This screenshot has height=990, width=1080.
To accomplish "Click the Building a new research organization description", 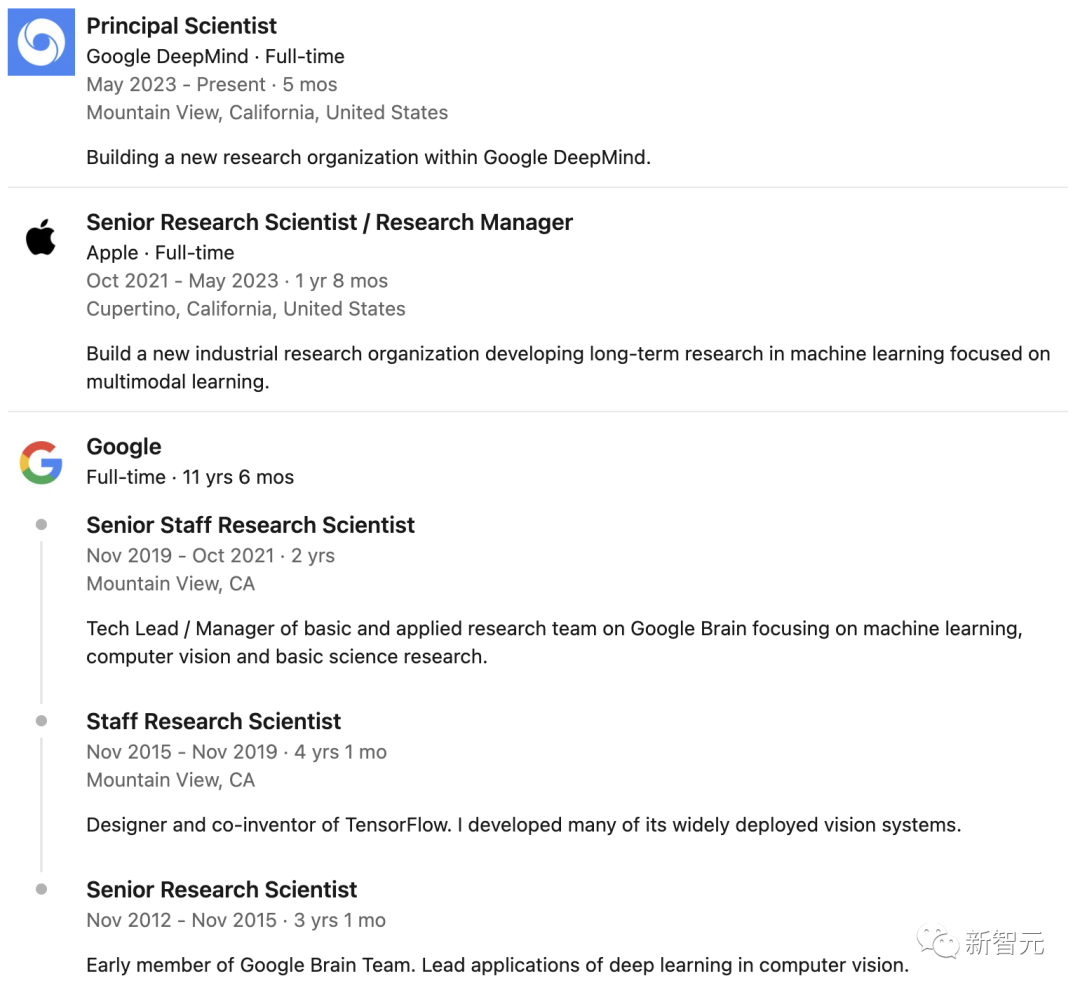I will [x=368, y=158].
